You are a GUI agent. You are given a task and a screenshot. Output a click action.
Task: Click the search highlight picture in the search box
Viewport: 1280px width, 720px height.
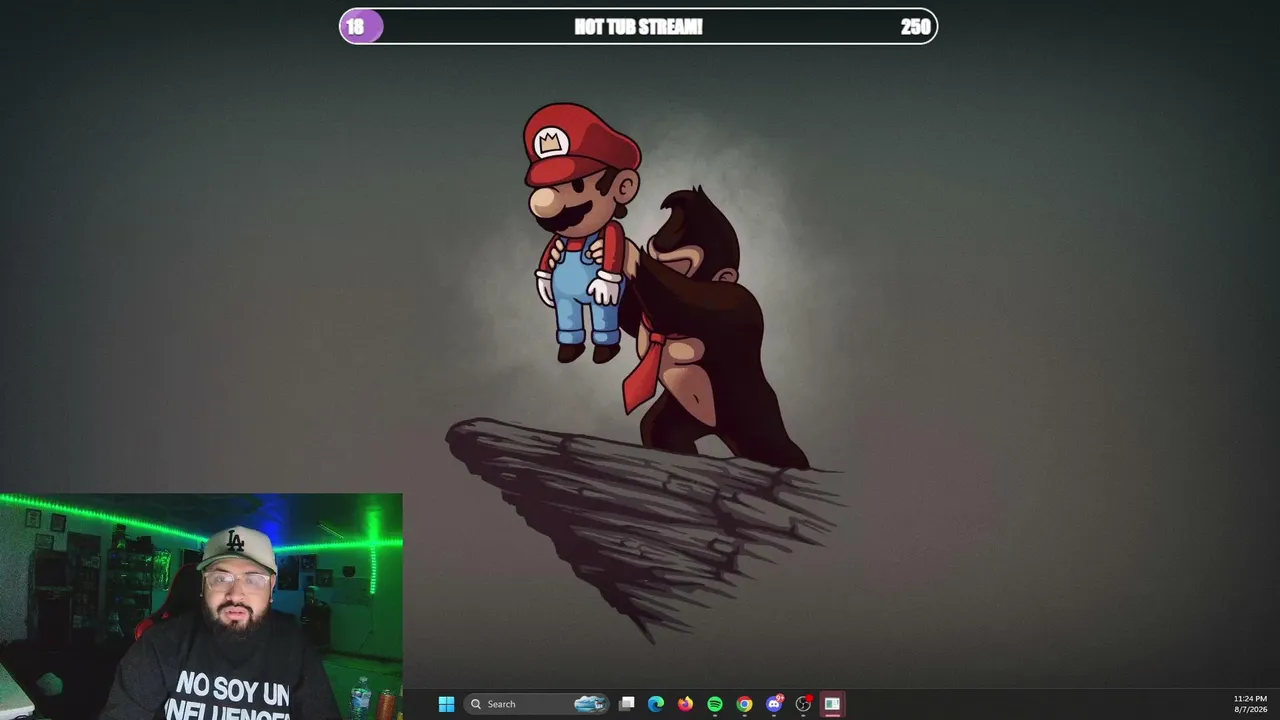pyautogui.click(x=590, y=704)
